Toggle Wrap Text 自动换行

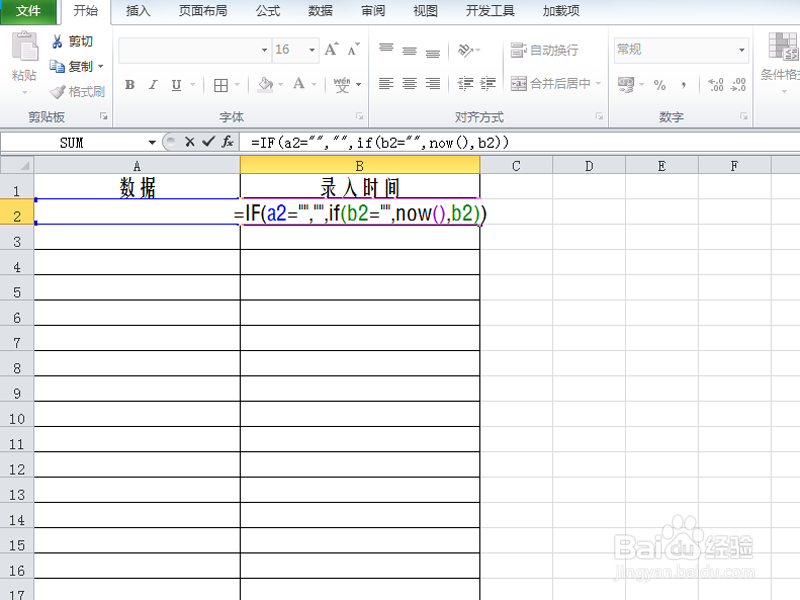[x=544, y=50]
